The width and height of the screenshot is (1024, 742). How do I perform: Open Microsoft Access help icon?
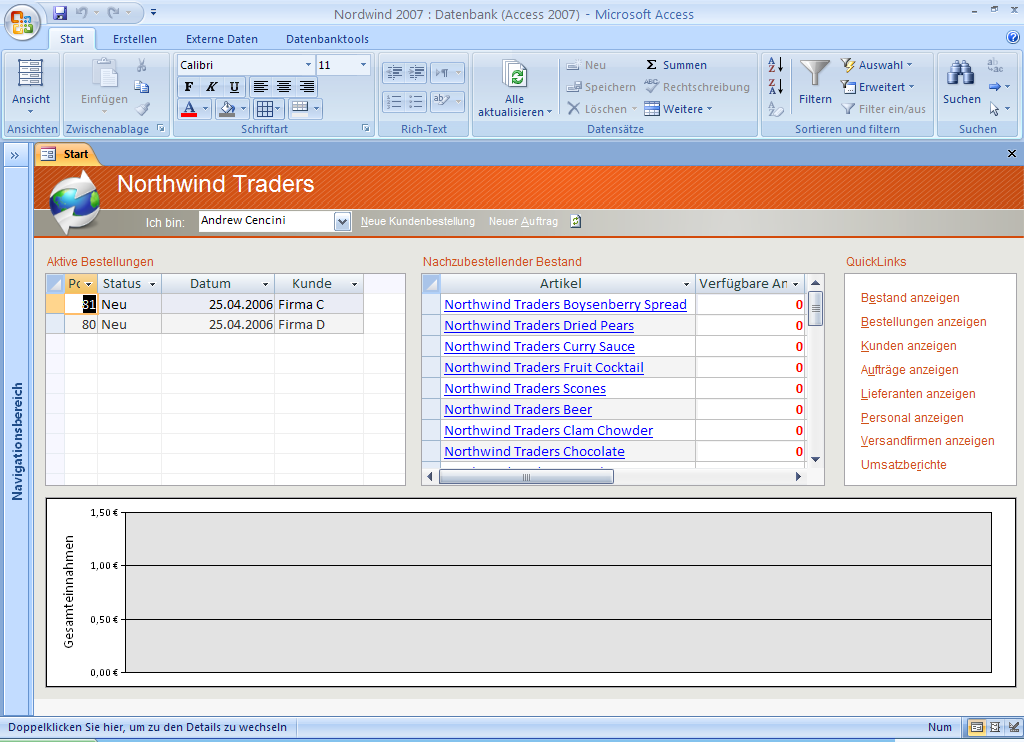(1013, 38)
